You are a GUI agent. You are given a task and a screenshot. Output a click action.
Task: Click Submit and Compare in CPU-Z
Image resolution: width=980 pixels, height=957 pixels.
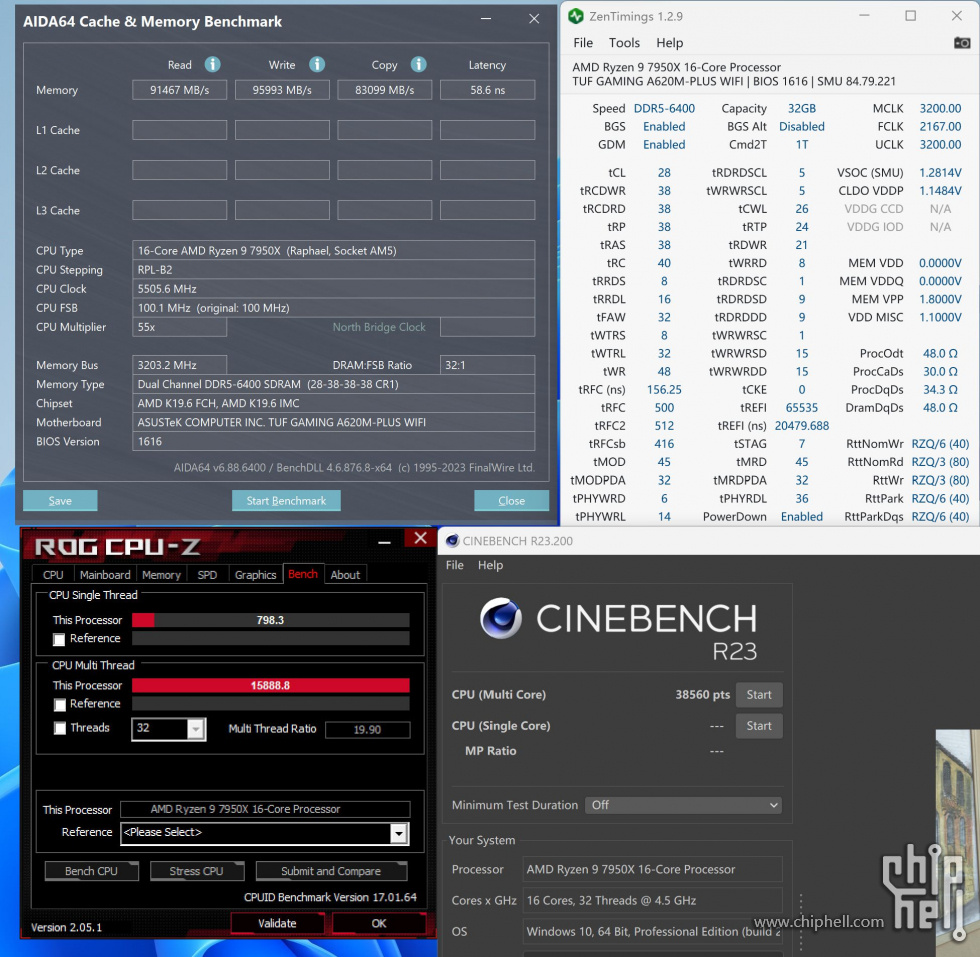click(331, 871)
